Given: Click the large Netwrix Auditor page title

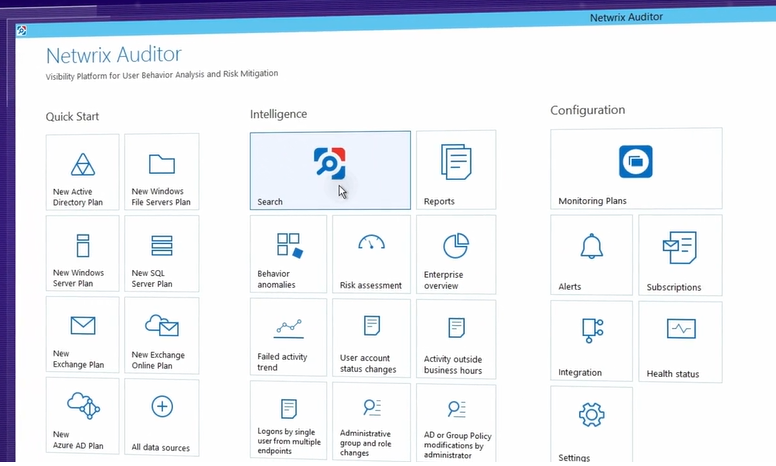Looking at the screenshot, I should pos(114,55).
